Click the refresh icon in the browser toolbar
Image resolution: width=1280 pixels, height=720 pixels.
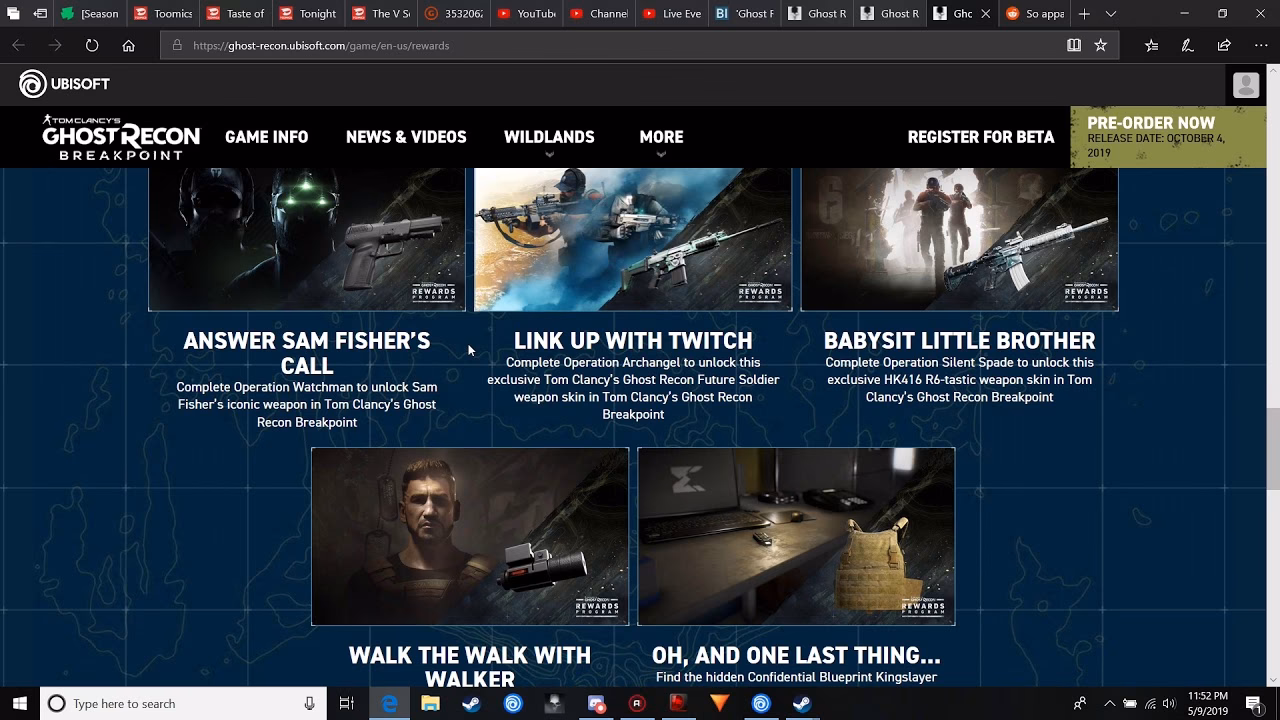click(x=91, y=45)
